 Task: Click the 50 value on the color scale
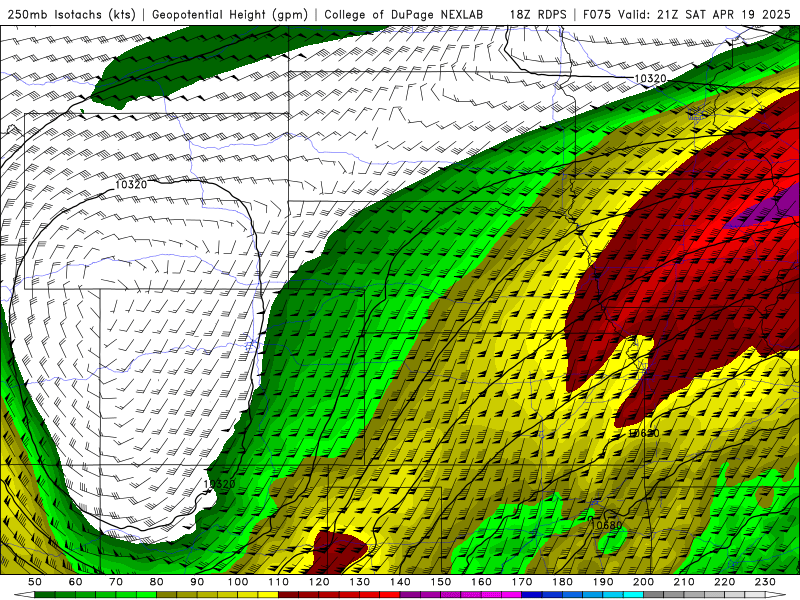tap(35, 582)
